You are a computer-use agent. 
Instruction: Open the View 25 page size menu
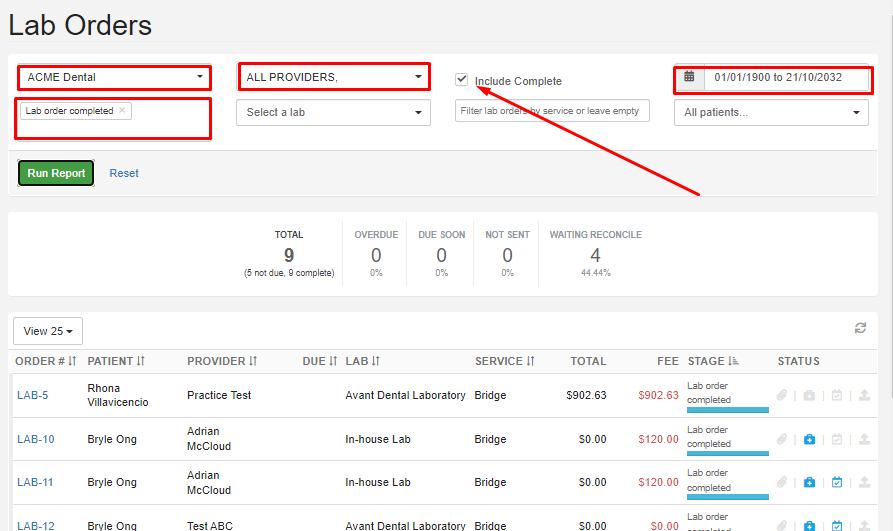click(x=48, y=331)
